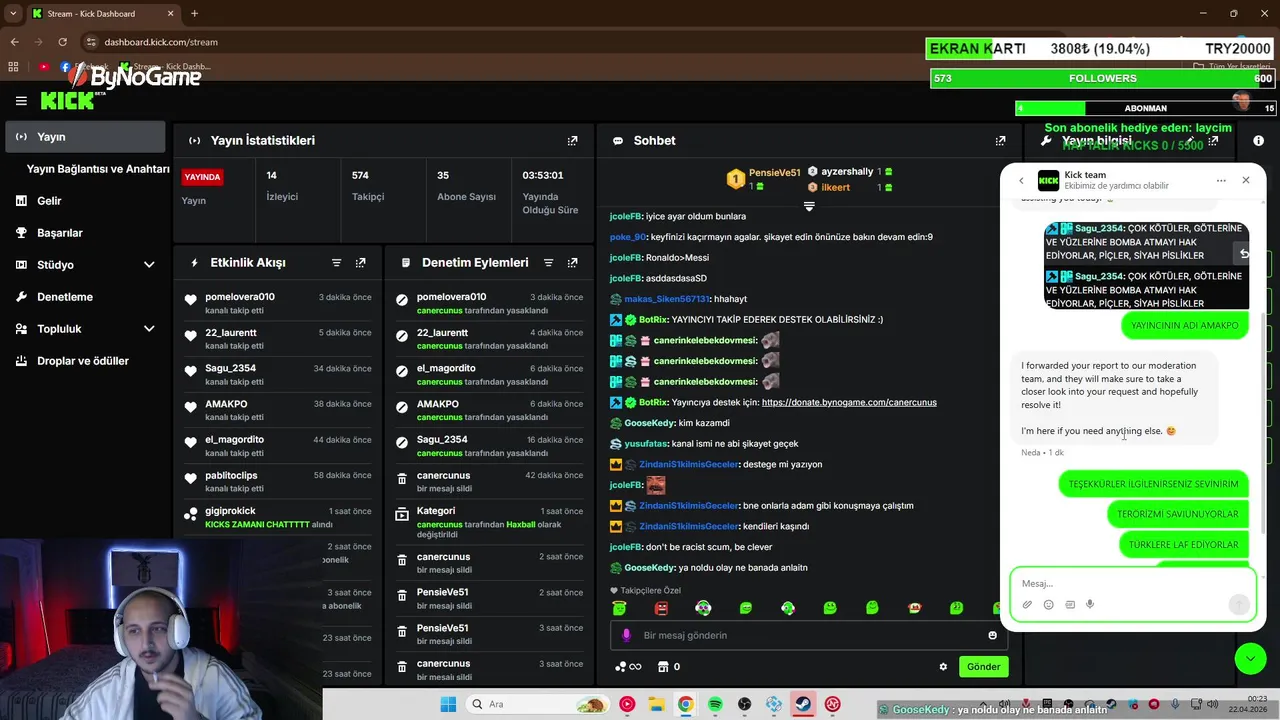
Task: Open filter options for Denetim Eylemleri
Action: tap(548, 263)
